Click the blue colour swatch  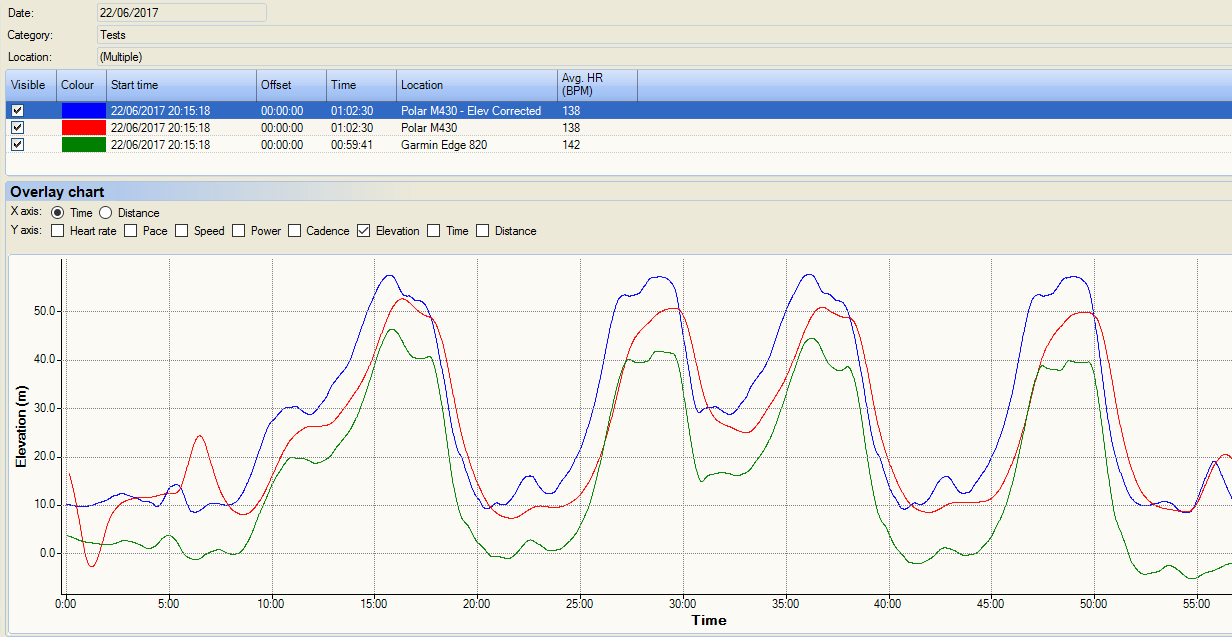click(x=83, y=111)
